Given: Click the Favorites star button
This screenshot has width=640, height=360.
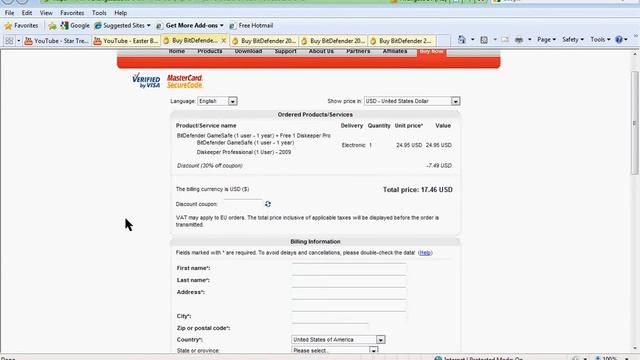Looking at the screenshot, I should (21, 26).
